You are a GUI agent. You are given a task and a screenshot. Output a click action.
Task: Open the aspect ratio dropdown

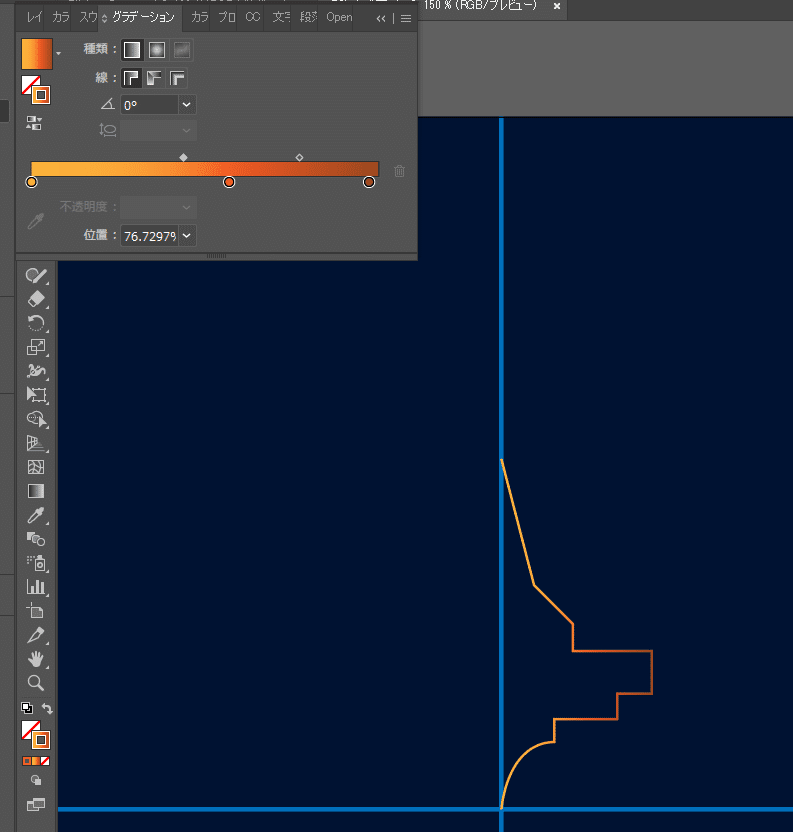(187, 130)
